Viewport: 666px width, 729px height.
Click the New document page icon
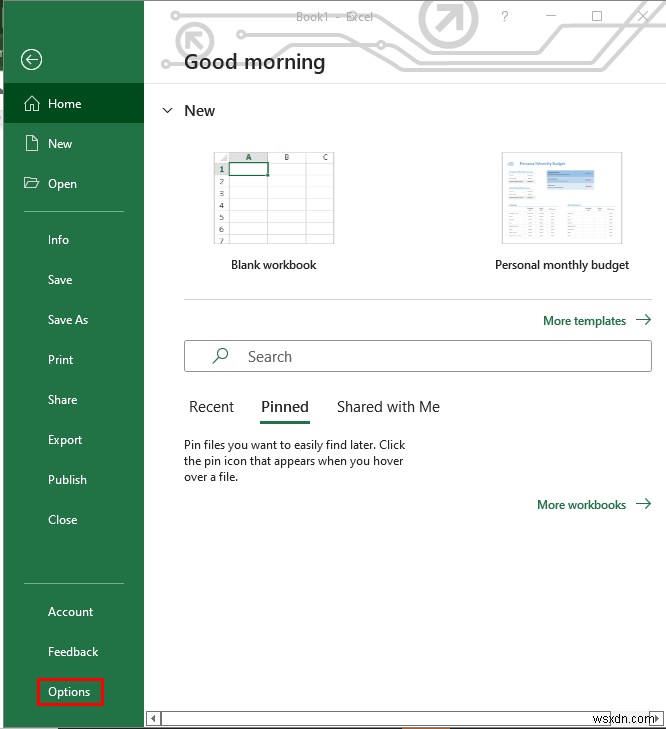click(x=32, y=143)
